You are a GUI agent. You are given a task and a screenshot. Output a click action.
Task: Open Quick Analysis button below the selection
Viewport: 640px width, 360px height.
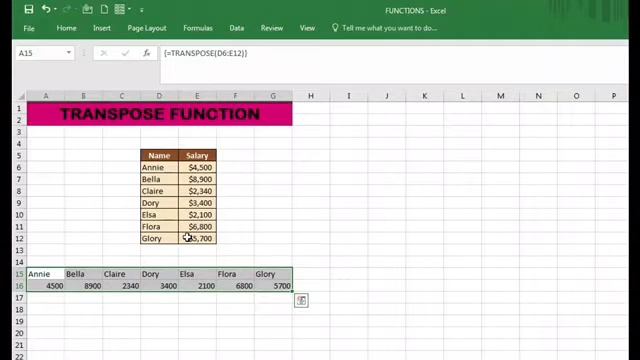click(x=301, y=300)
